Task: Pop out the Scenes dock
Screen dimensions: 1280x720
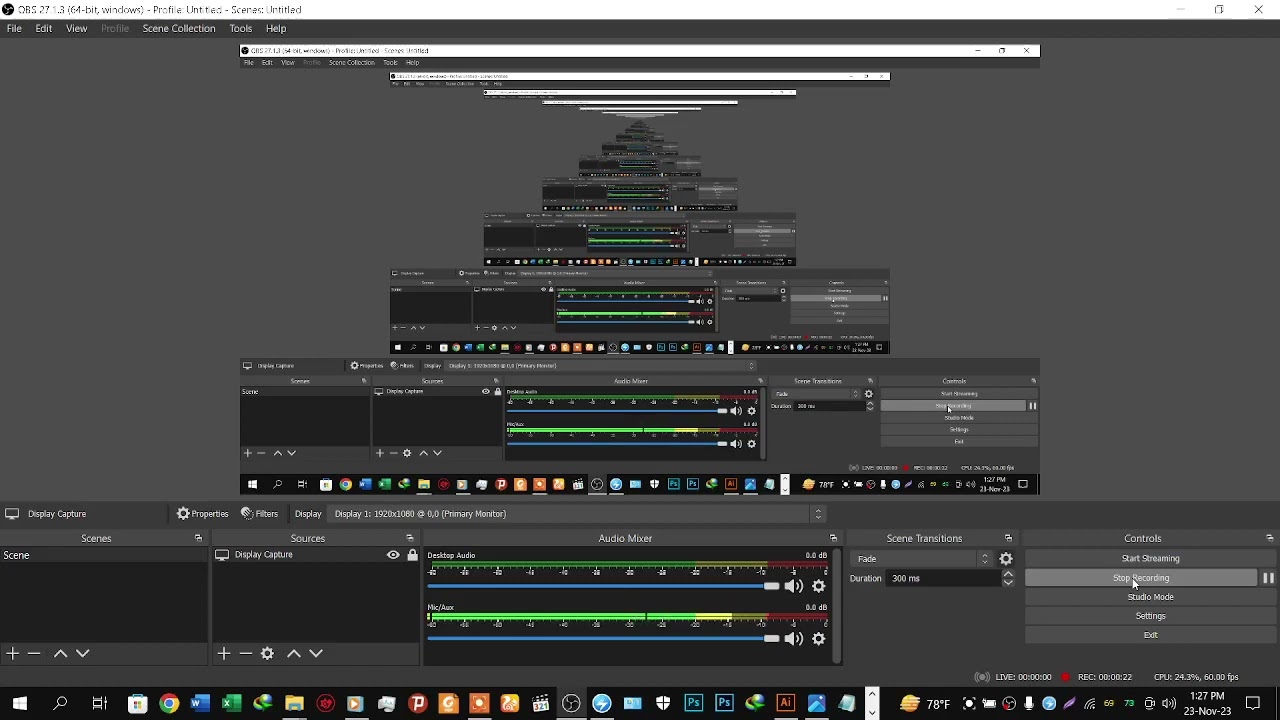Action: point(198,538)
